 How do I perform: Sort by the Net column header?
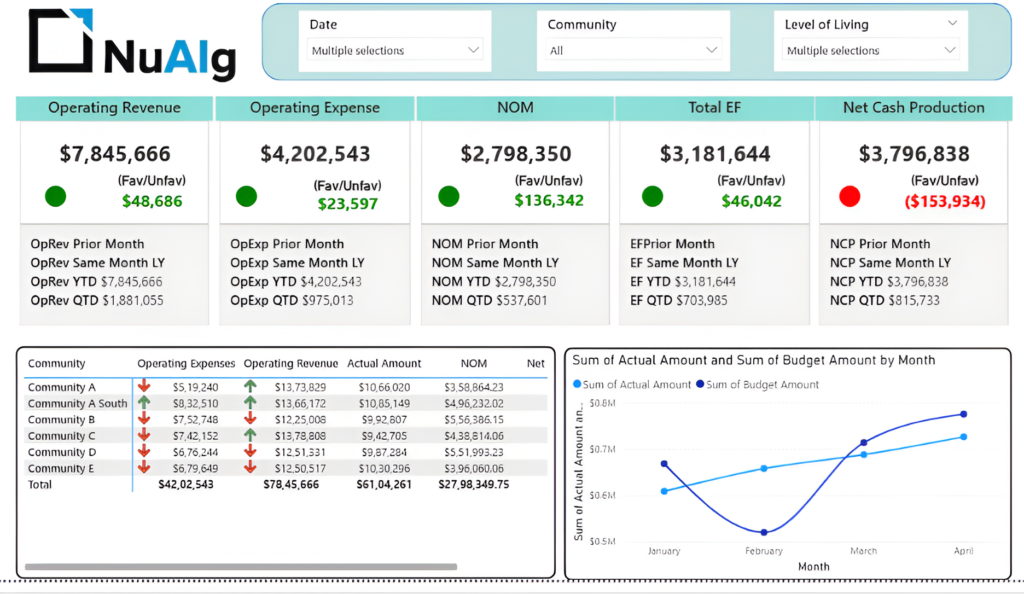pyautogui.click(x=536, y=364)
